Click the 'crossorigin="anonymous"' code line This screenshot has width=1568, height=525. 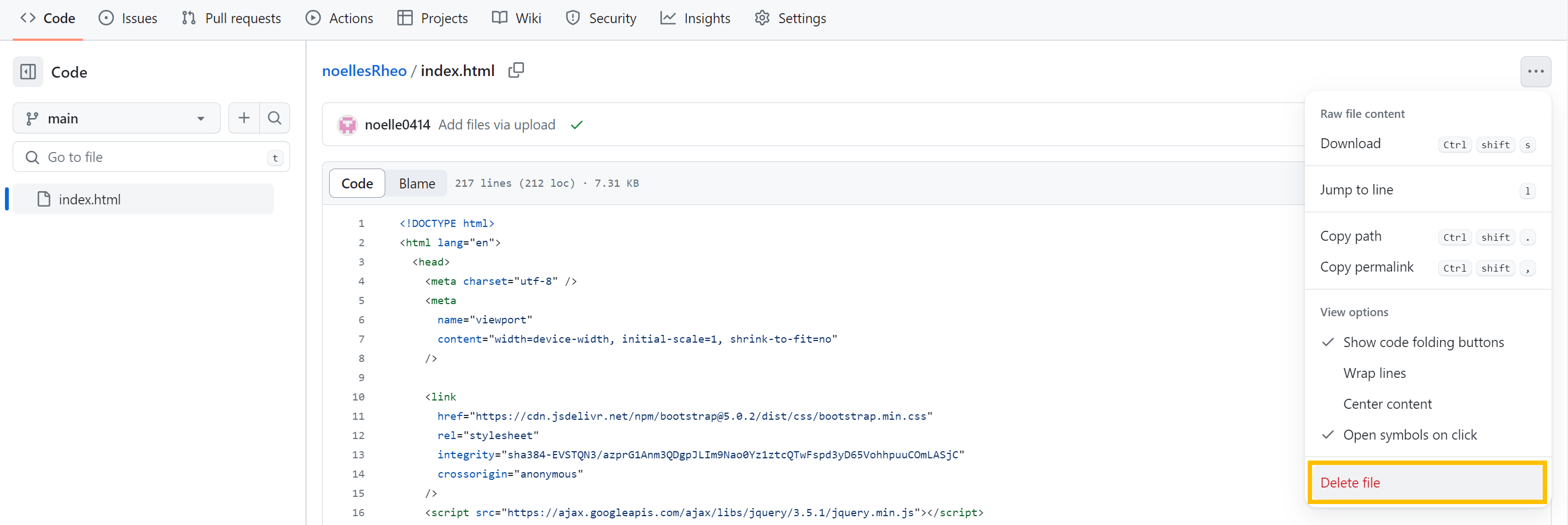pos(510,474)
